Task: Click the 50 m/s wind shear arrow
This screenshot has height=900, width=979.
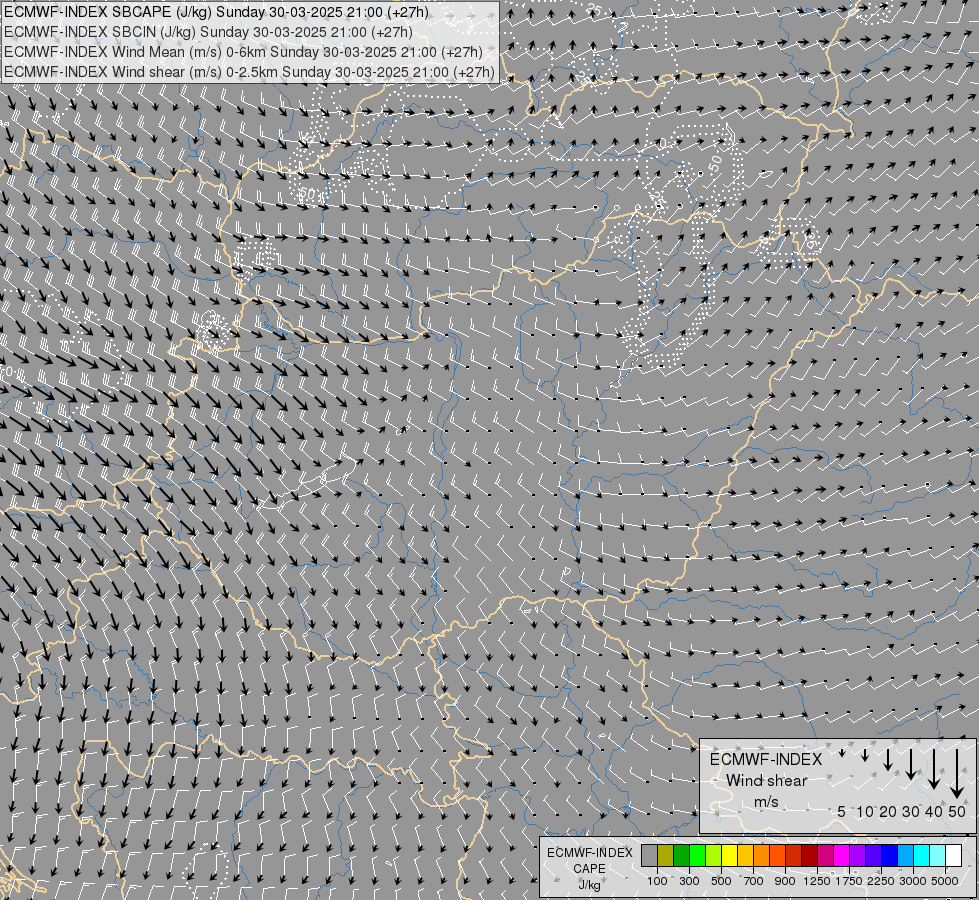Action: (x=957, y=774)
